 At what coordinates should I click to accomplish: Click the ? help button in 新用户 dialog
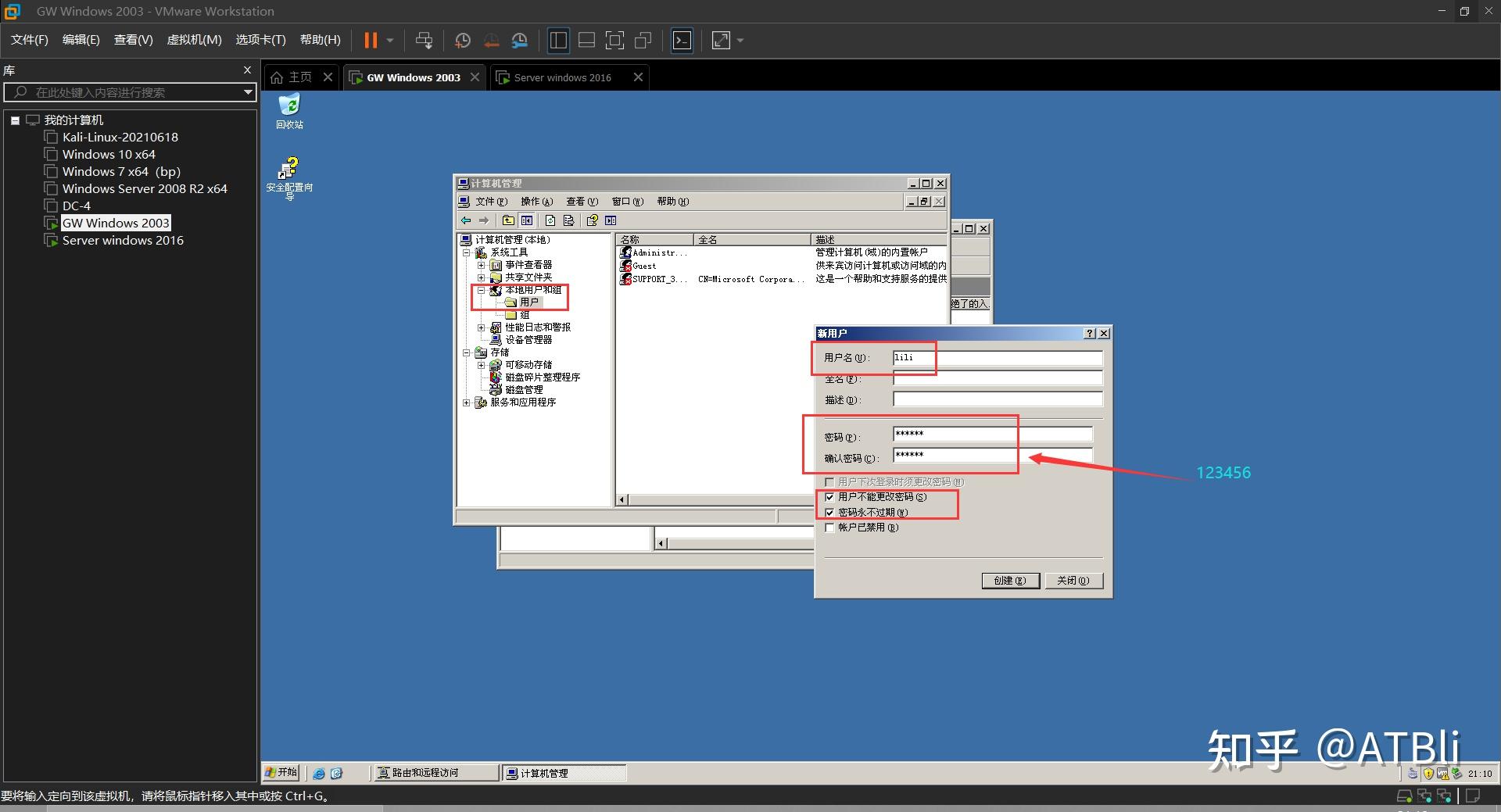coord(1090,334)
